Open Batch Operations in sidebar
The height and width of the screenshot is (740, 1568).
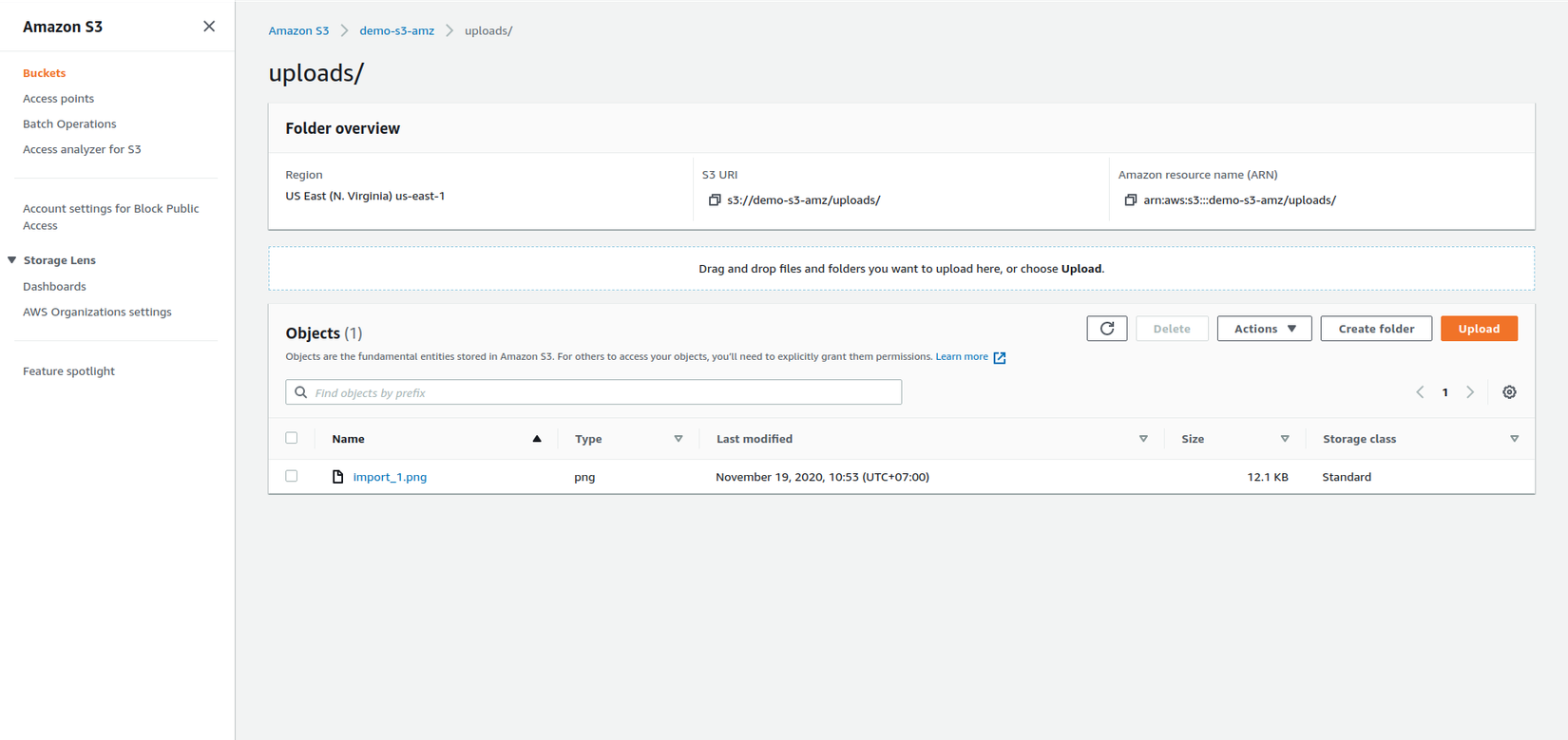tap(69, 123)
